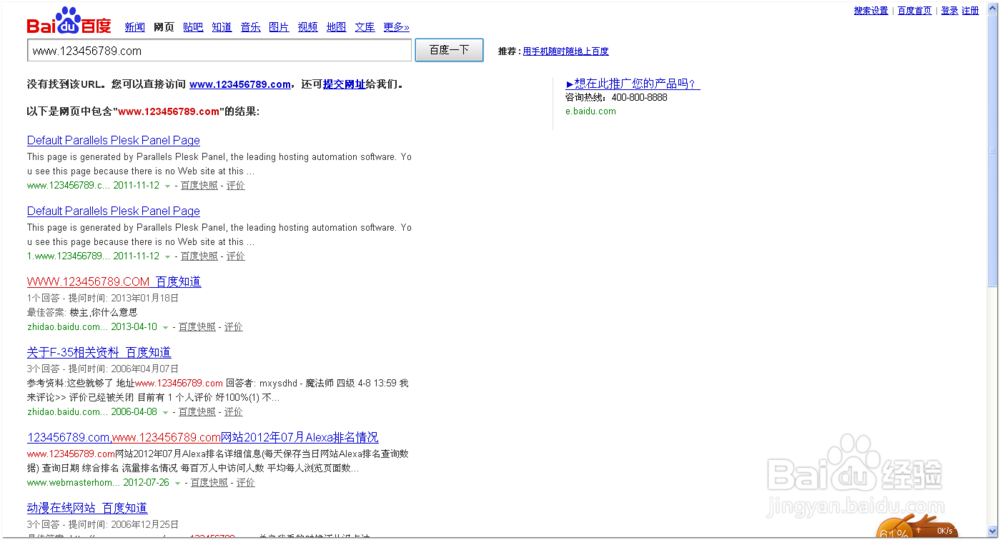Click the page scrollbar down arrow

992,532
